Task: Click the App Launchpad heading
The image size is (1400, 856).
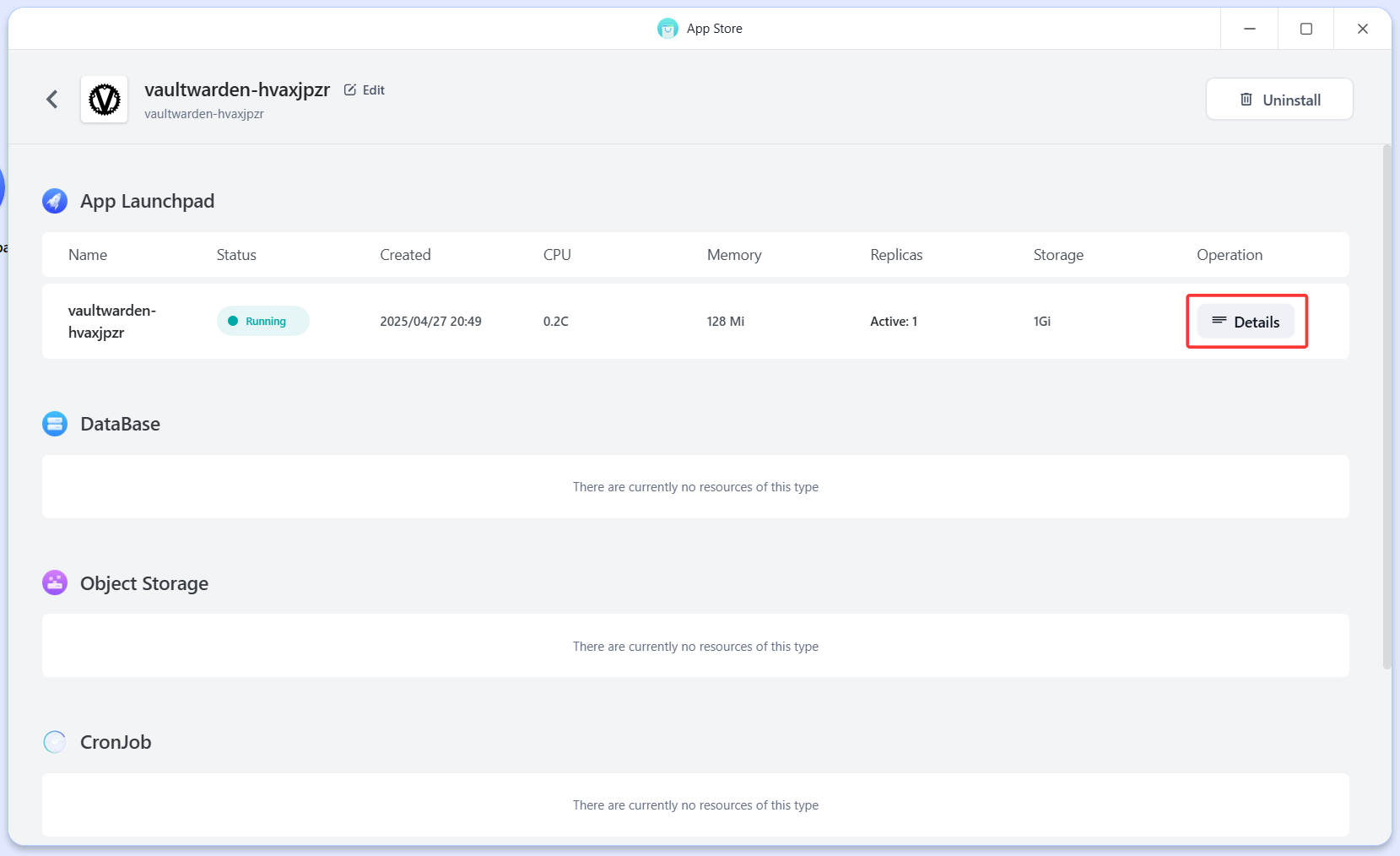Action: point(148,201)
